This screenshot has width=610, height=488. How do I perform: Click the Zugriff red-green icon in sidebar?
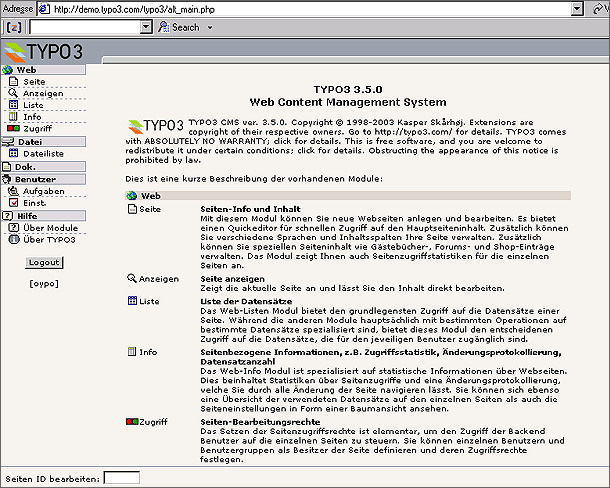coord(13,128)
